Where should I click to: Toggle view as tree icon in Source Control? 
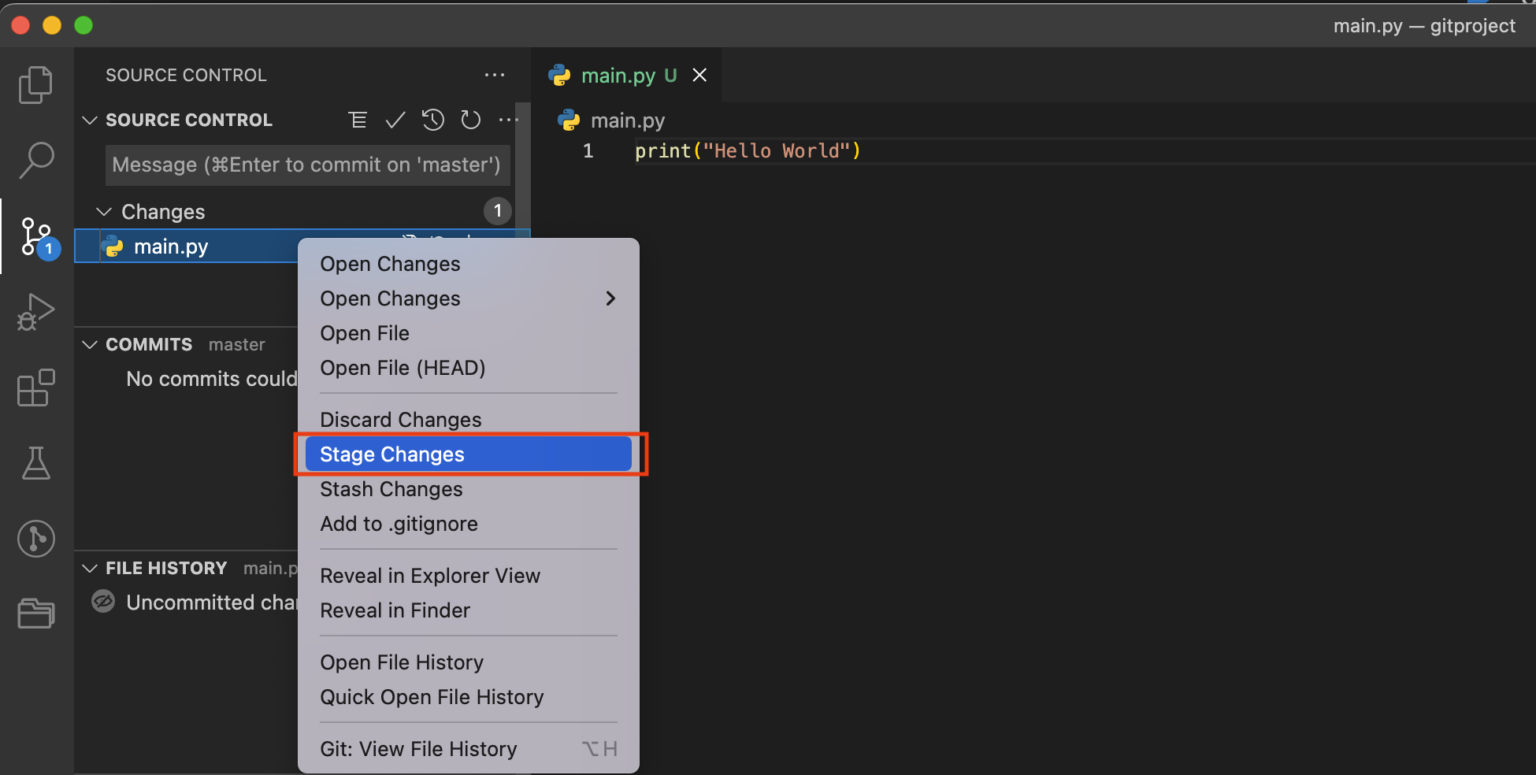coord(357,120)
